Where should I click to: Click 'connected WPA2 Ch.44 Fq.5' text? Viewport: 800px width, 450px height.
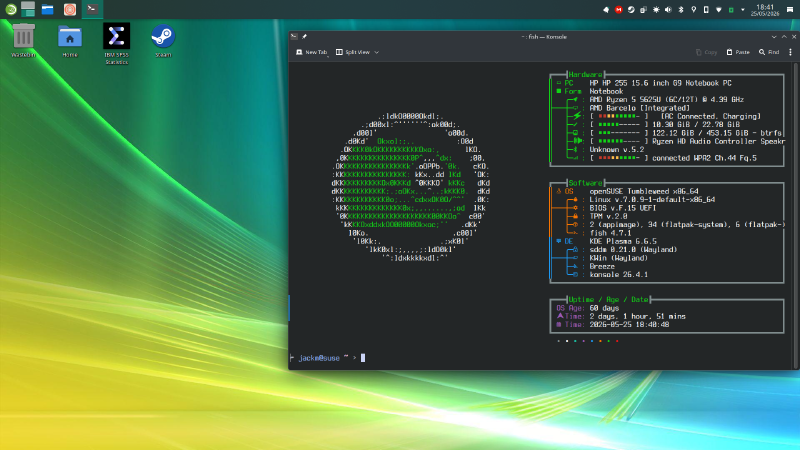coord(704,158)
